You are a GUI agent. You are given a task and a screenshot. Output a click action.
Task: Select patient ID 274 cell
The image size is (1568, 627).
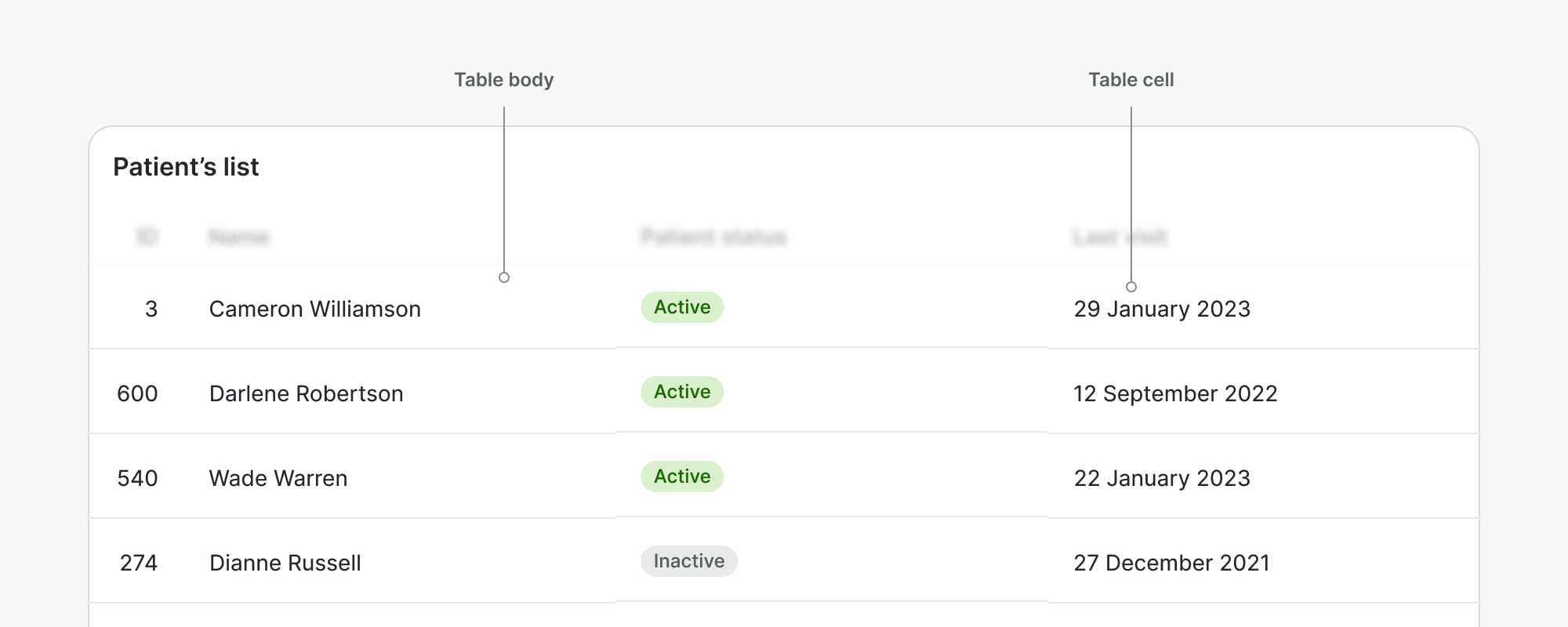pos(139,563)
